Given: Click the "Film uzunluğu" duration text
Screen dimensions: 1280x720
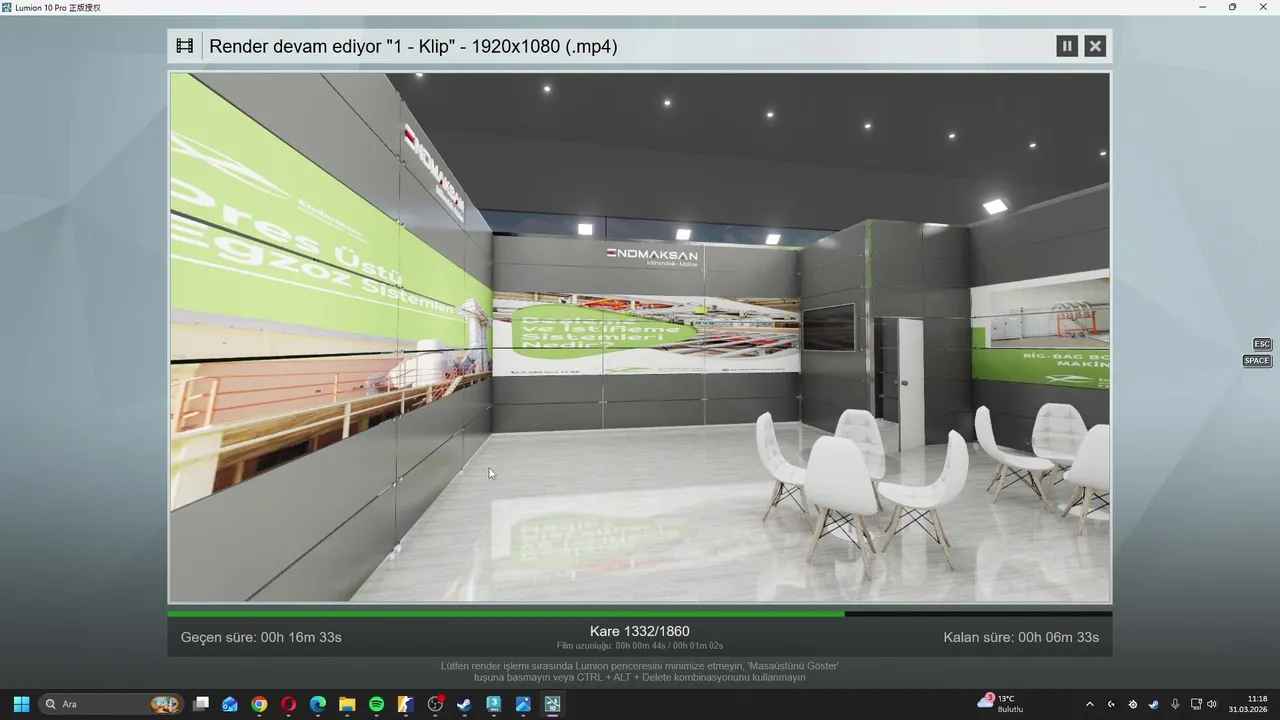Looking at the screenshot, I should click(x=640, y=646).
